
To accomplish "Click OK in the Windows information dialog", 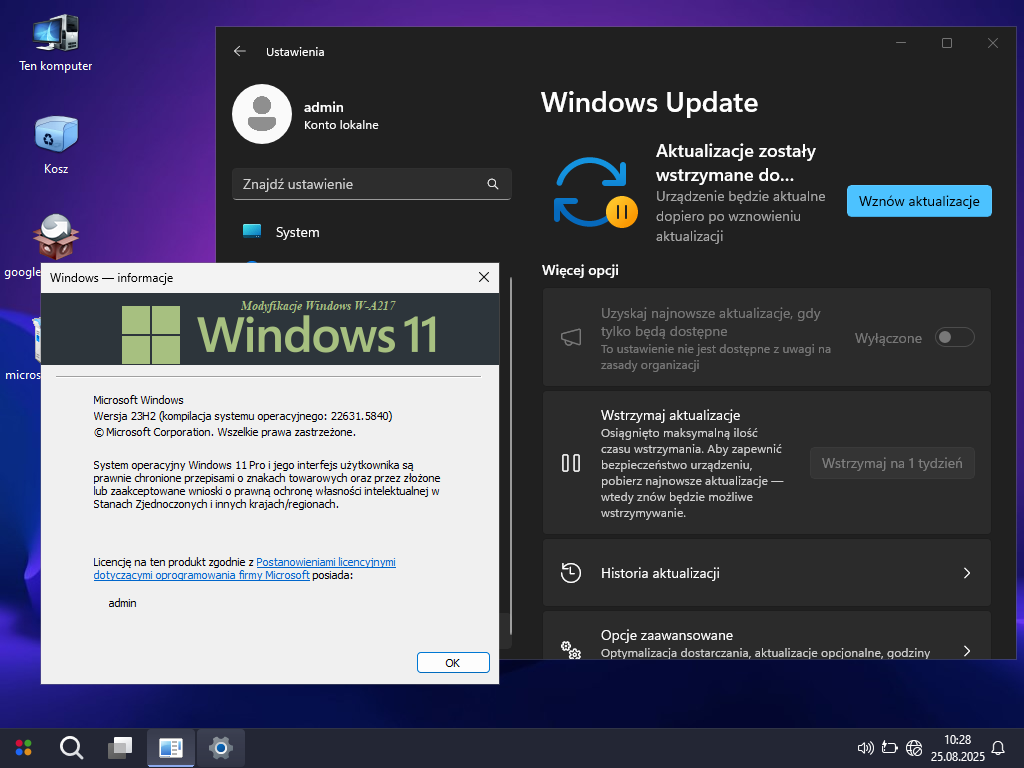I will coord(452,662).
